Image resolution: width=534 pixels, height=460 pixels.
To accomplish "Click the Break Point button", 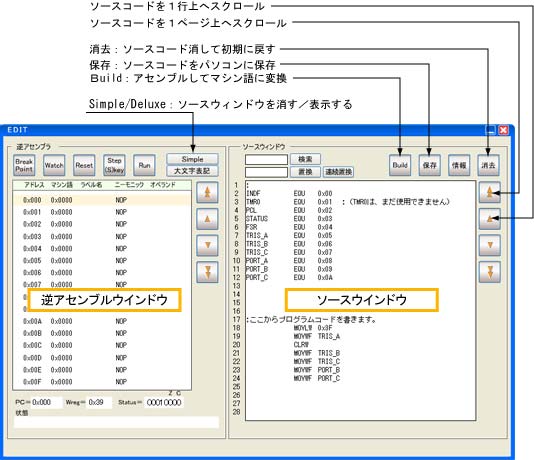I will click(24, 165).
